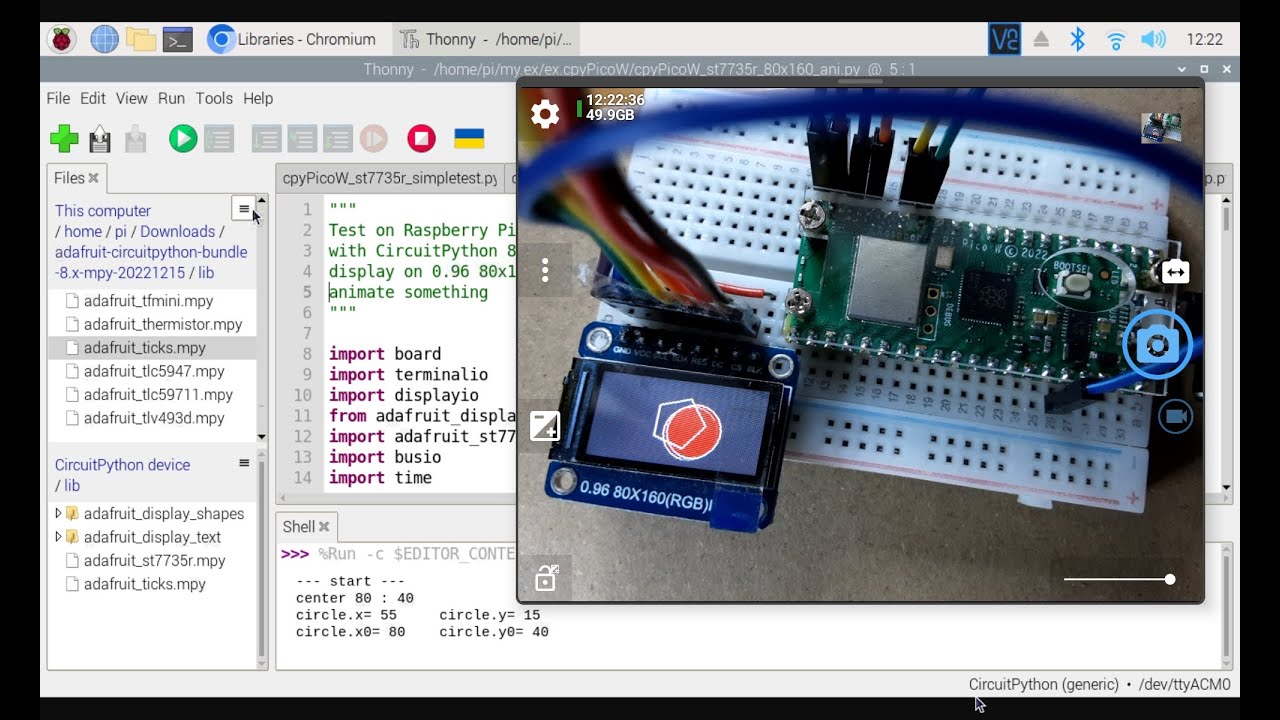Image resolution: width=1280 pixels, height=720 pixels.
Task: Select adafruit_ticks.mpy on CircuitPython device
Action: pos(145,584)
